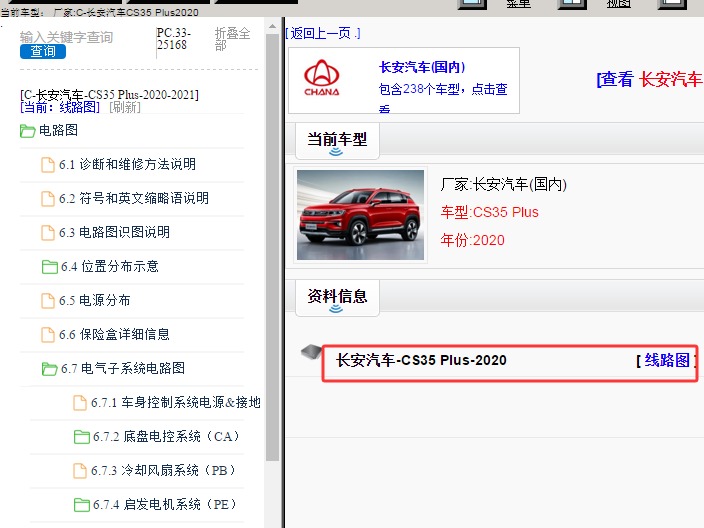Click the CHANA Changan logo
This screenshot has width=704, height=528.
click(322, 79)
